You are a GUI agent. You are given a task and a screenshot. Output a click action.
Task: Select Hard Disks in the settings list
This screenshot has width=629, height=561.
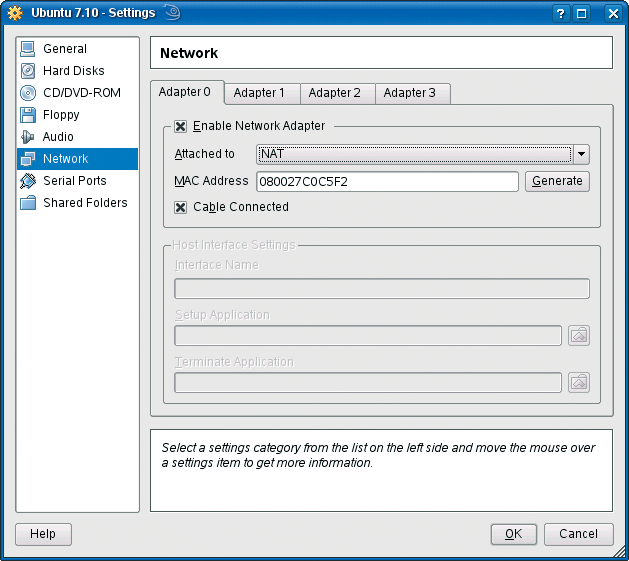click(77, 71)
